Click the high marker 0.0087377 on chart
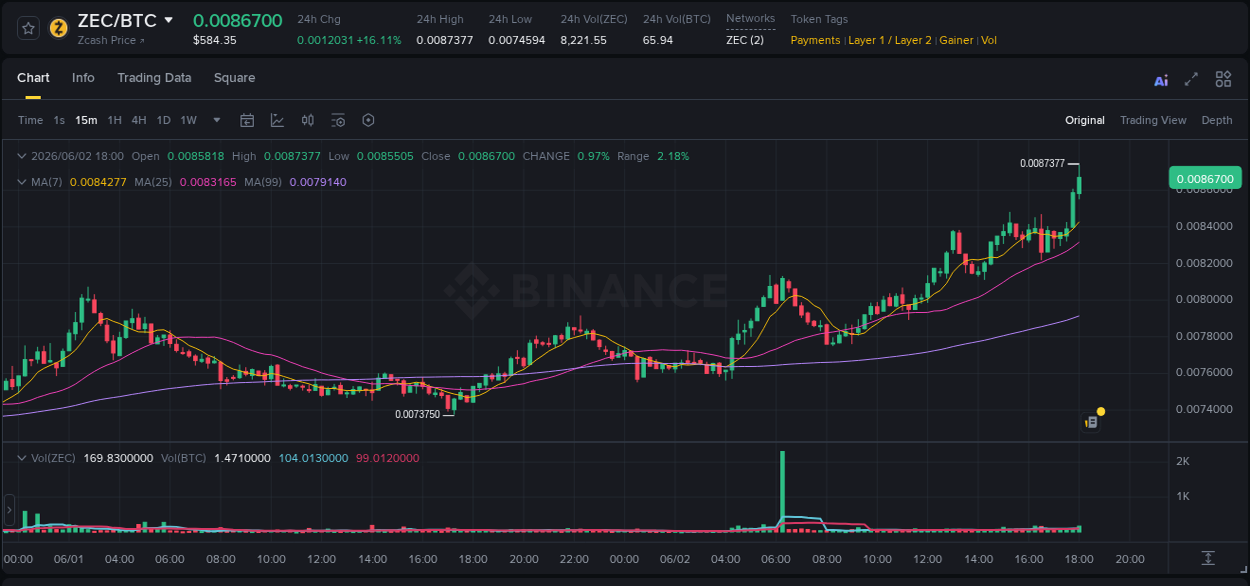 (x=1042, y=162)
